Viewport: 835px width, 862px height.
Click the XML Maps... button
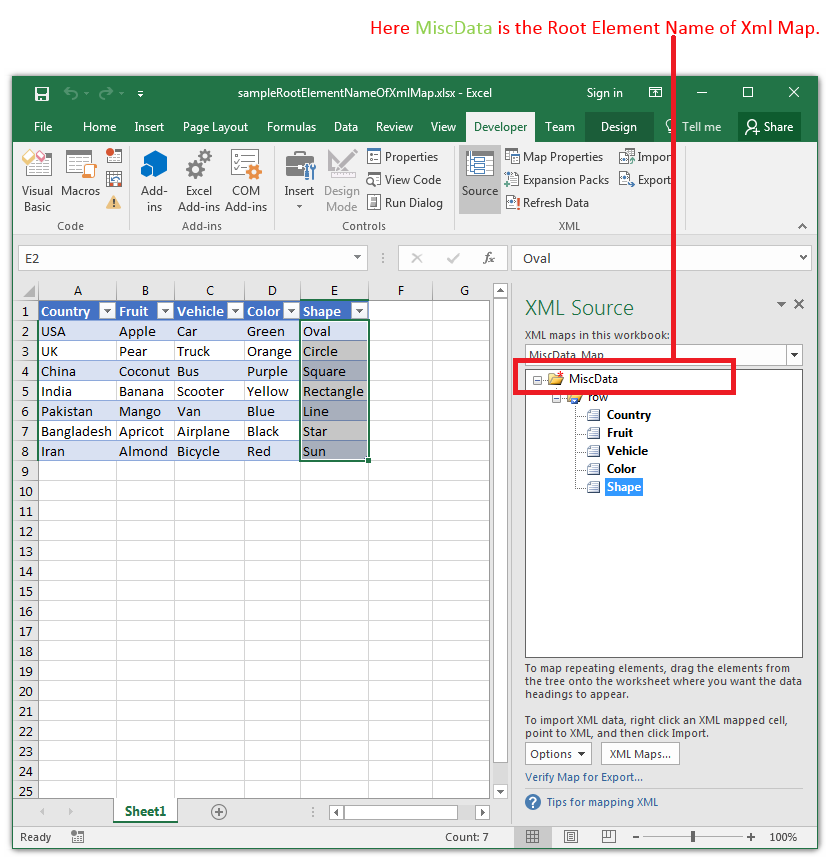tap(640, 754)
